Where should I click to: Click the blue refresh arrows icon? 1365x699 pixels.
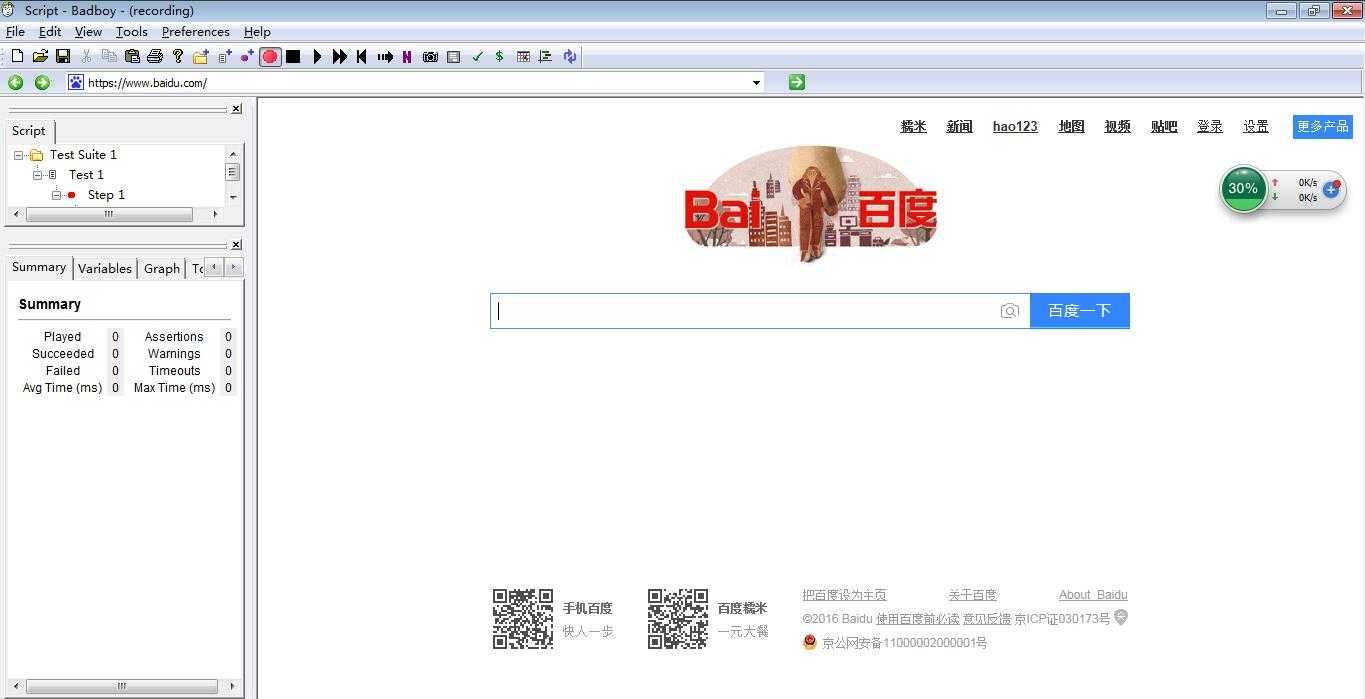569,57
